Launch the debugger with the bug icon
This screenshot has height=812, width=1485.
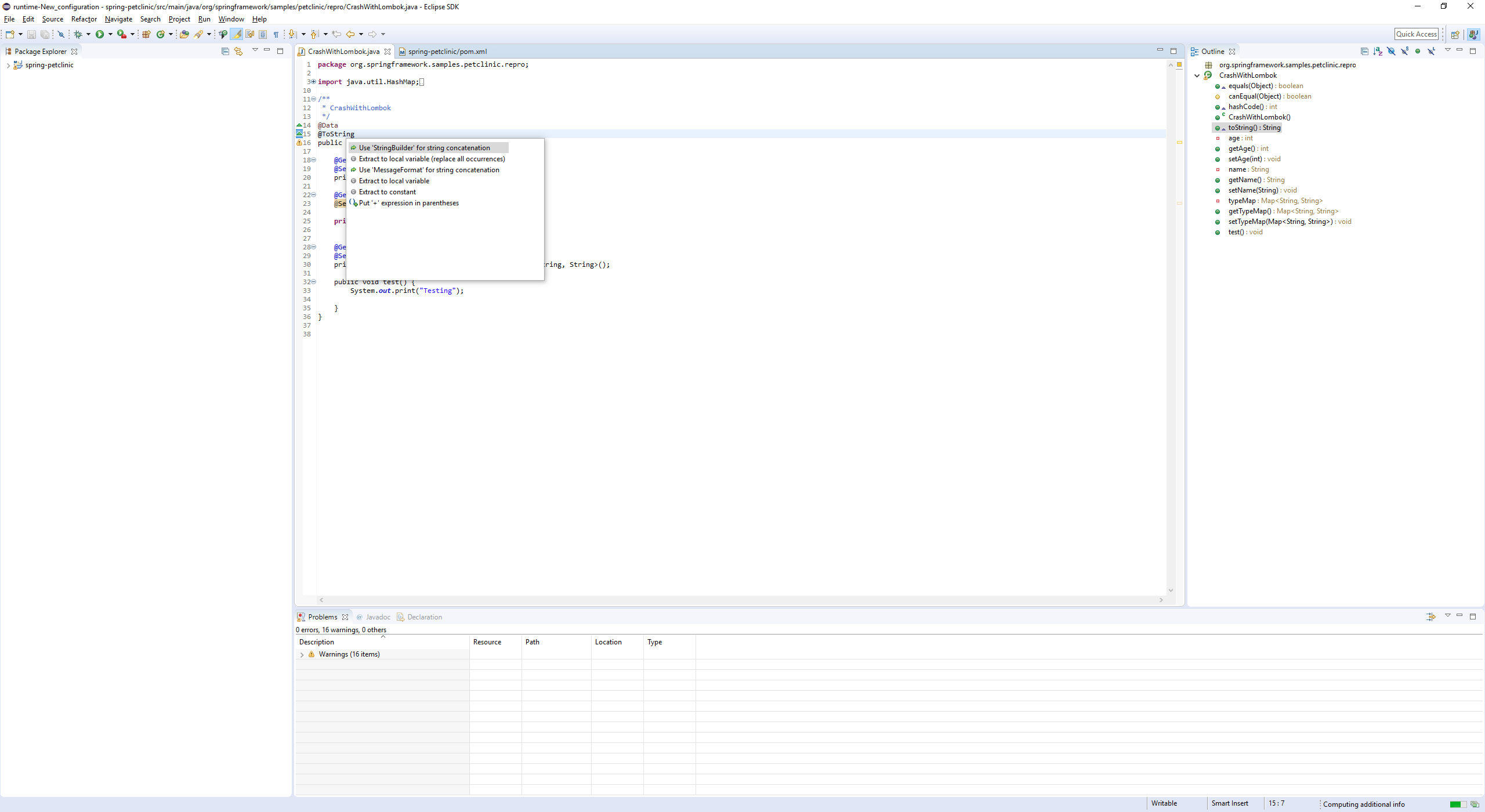pos(79,34)
